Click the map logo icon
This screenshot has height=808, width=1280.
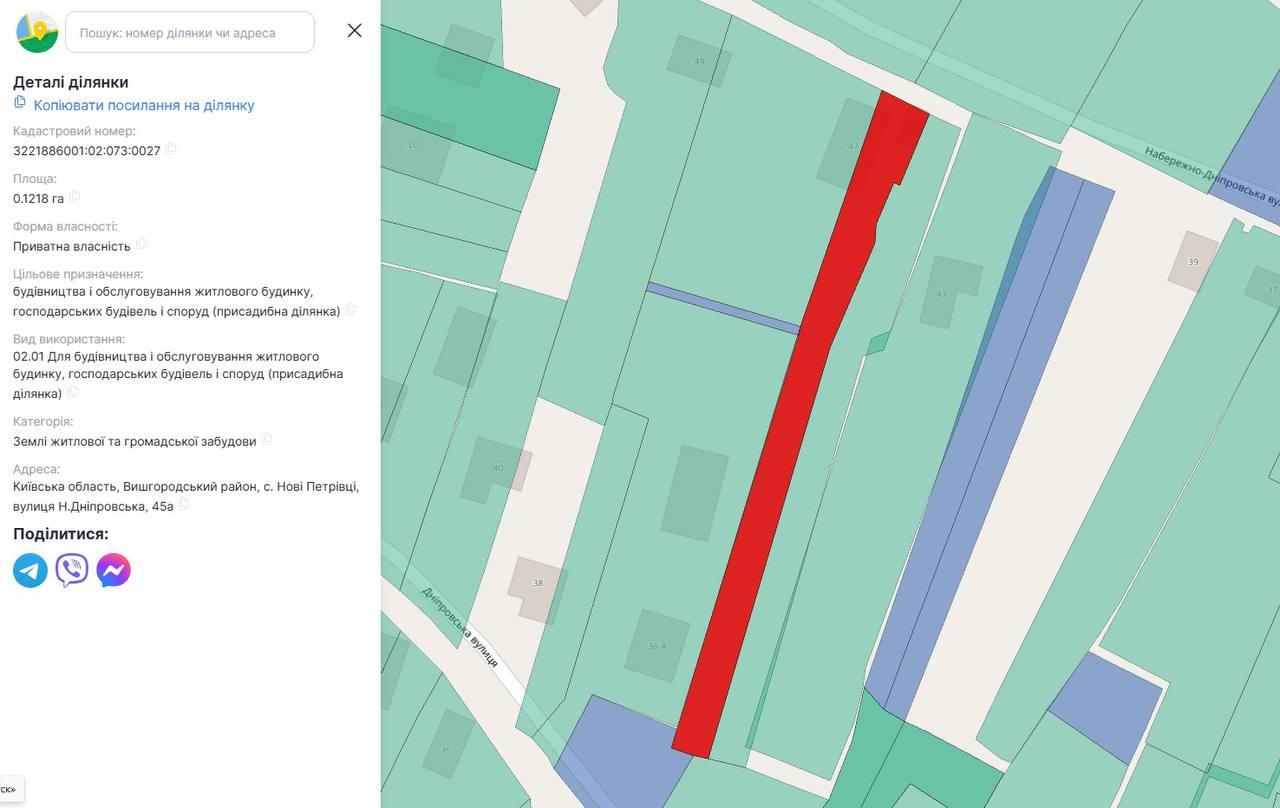[37, 32]
